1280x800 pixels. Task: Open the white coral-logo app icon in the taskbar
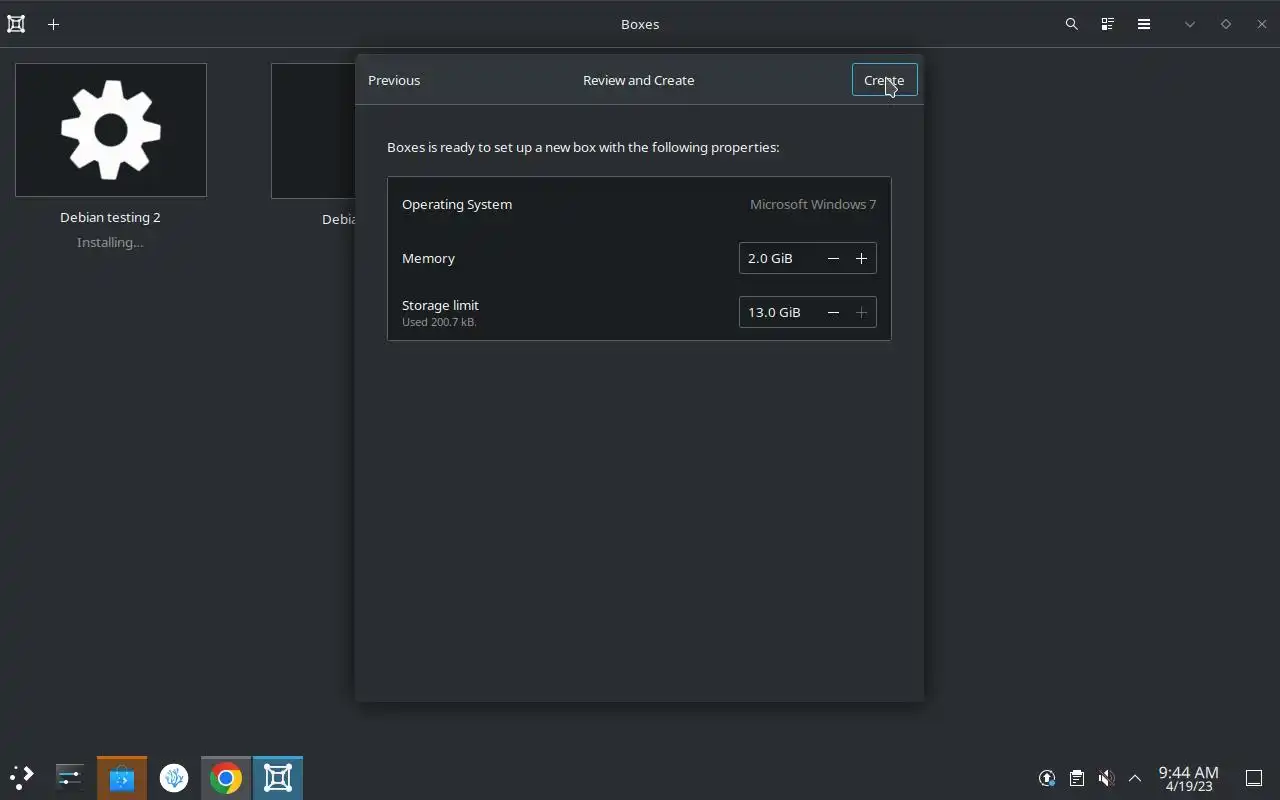[174, 777]
